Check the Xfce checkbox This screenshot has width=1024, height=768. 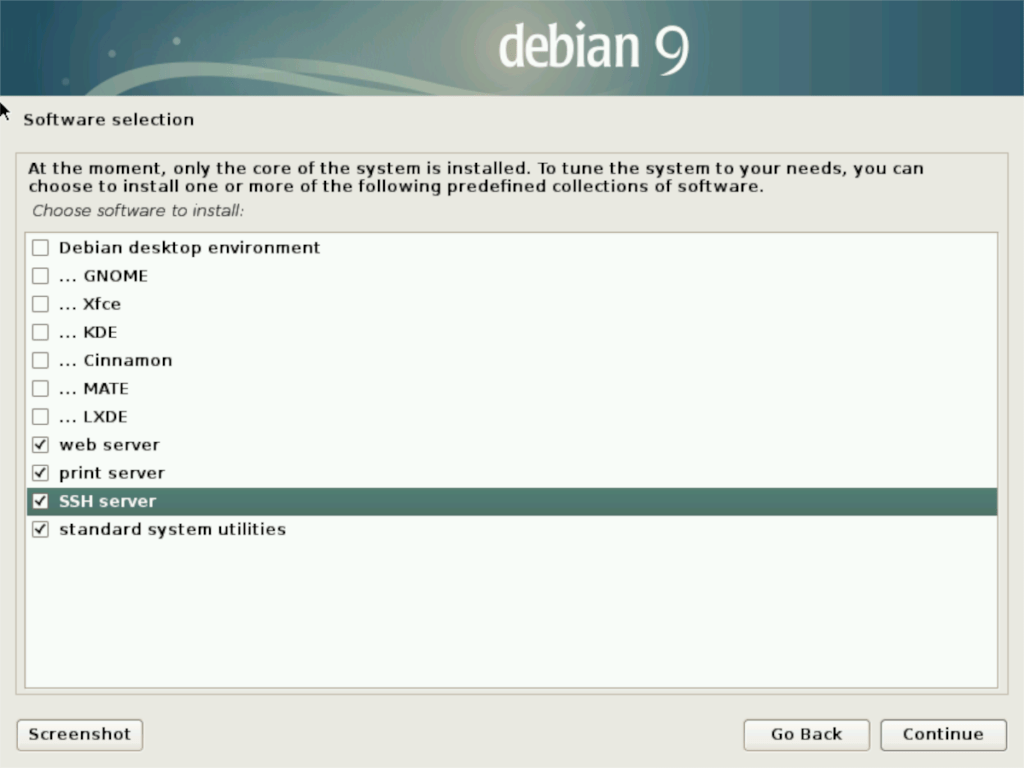pos(40,304)
